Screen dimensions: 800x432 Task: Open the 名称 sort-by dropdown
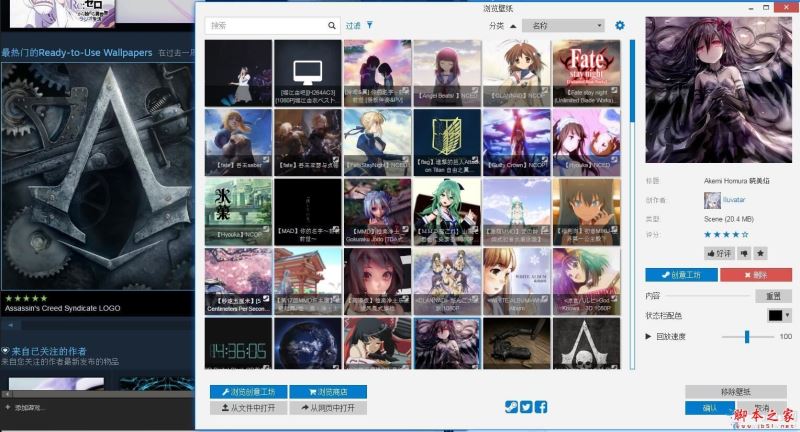pos(563,26)
